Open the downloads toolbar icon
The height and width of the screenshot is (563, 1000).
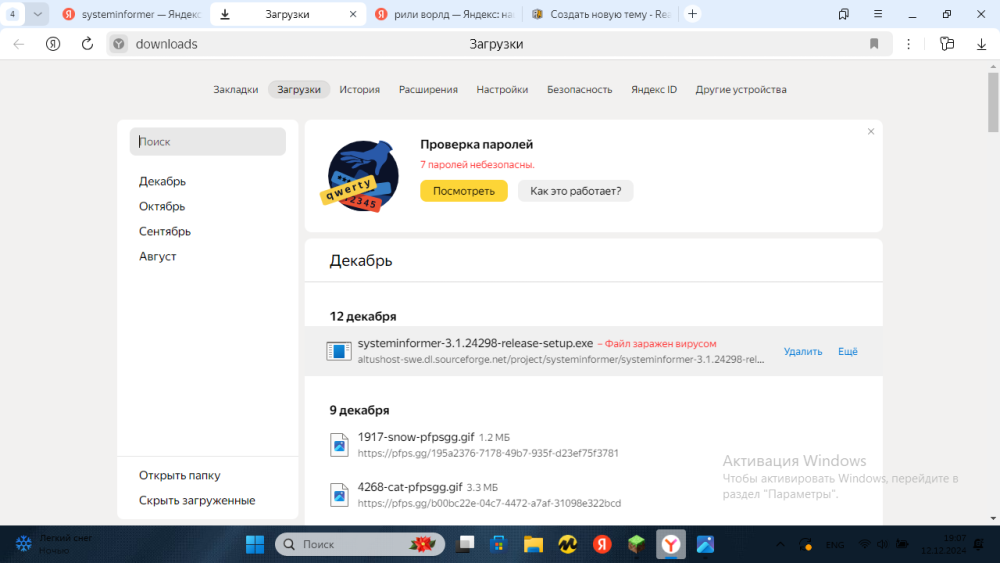pyautogui.click(x=982, y=44)
